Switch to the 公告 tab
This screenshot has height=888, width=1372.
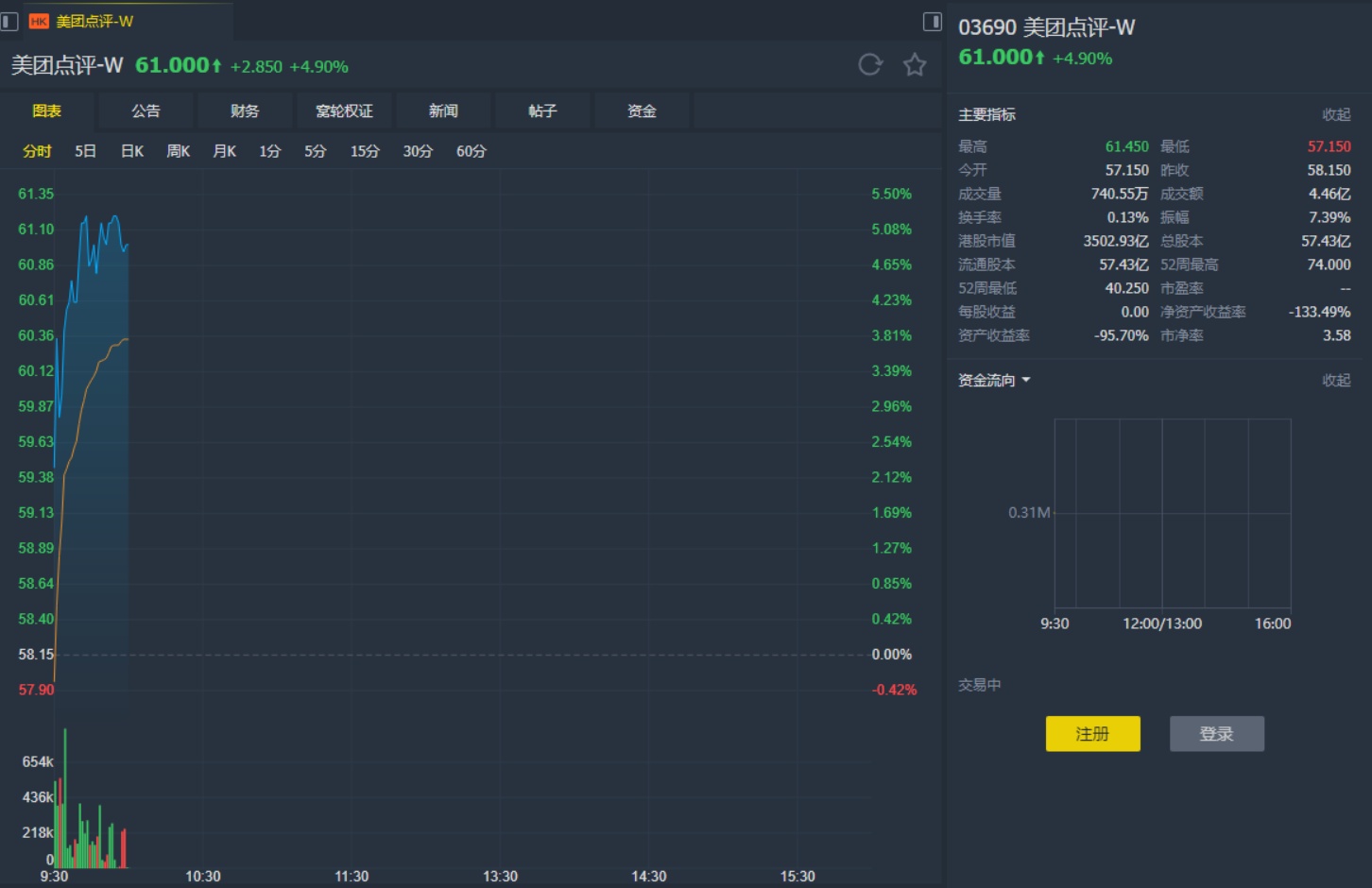146,111
